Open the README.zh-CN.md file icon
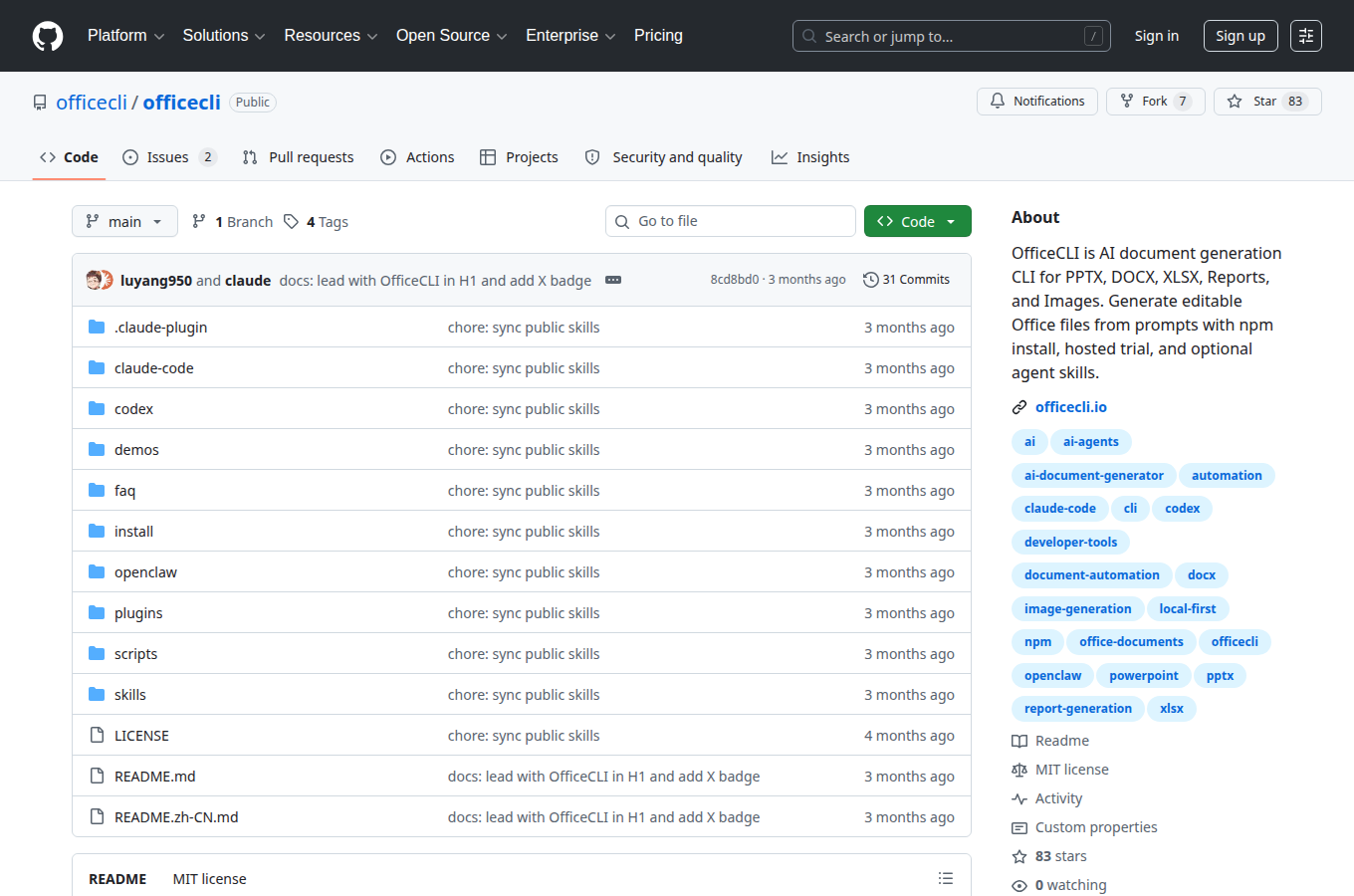The image size is (1354, 896). [x=97, y=817]
